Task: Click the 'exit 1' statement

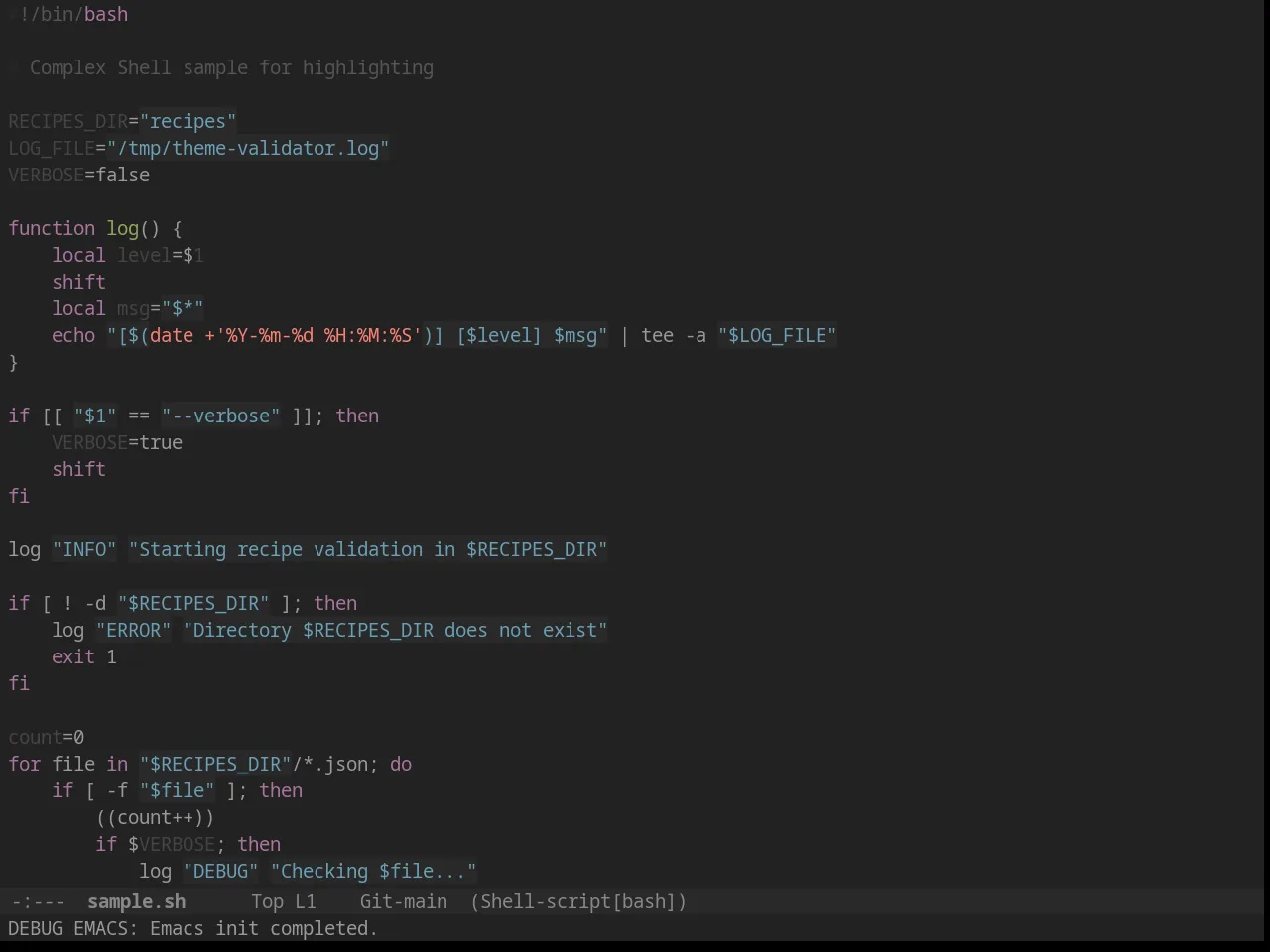Action: (x=84, y=656)
